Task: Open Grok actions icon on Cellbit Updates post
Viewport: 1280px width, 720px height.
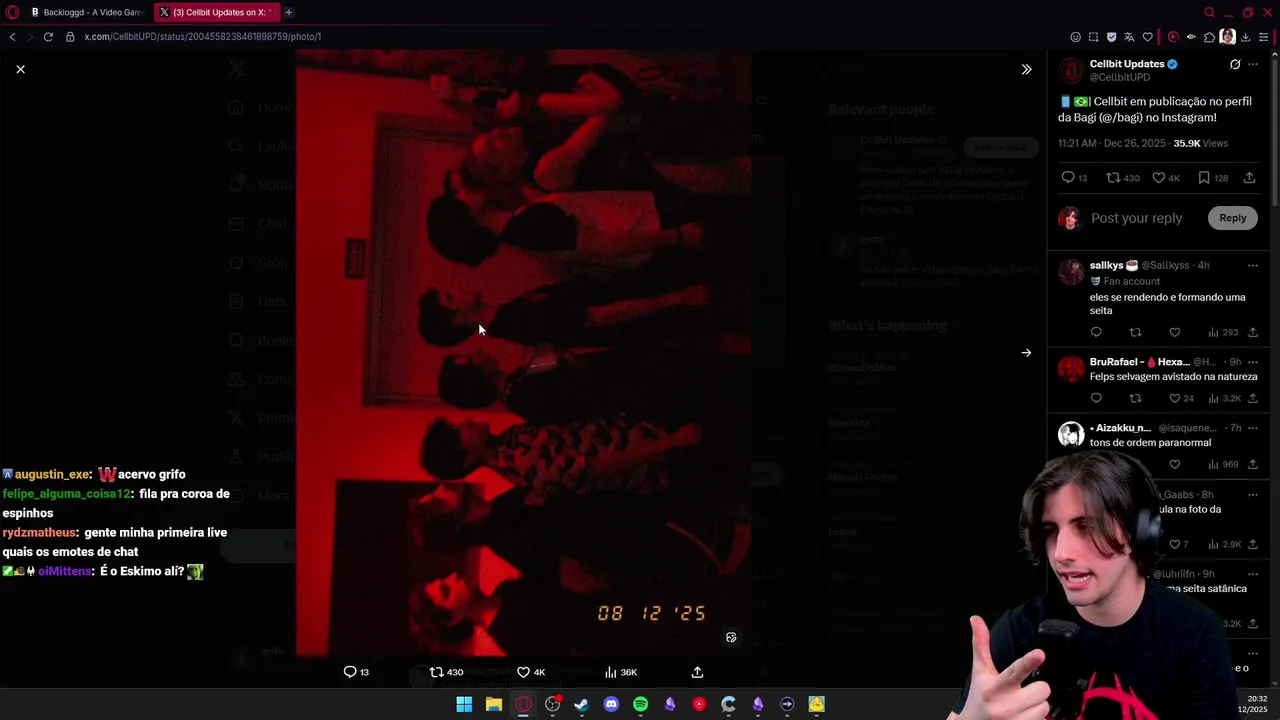Action: (1235, 64)
